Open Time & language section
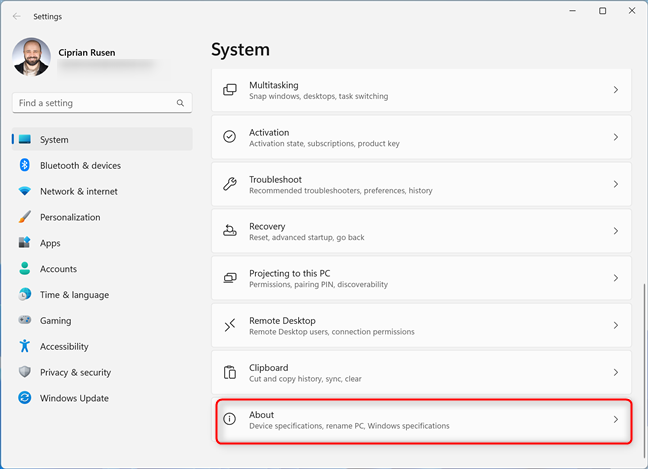 coord(74,295)
